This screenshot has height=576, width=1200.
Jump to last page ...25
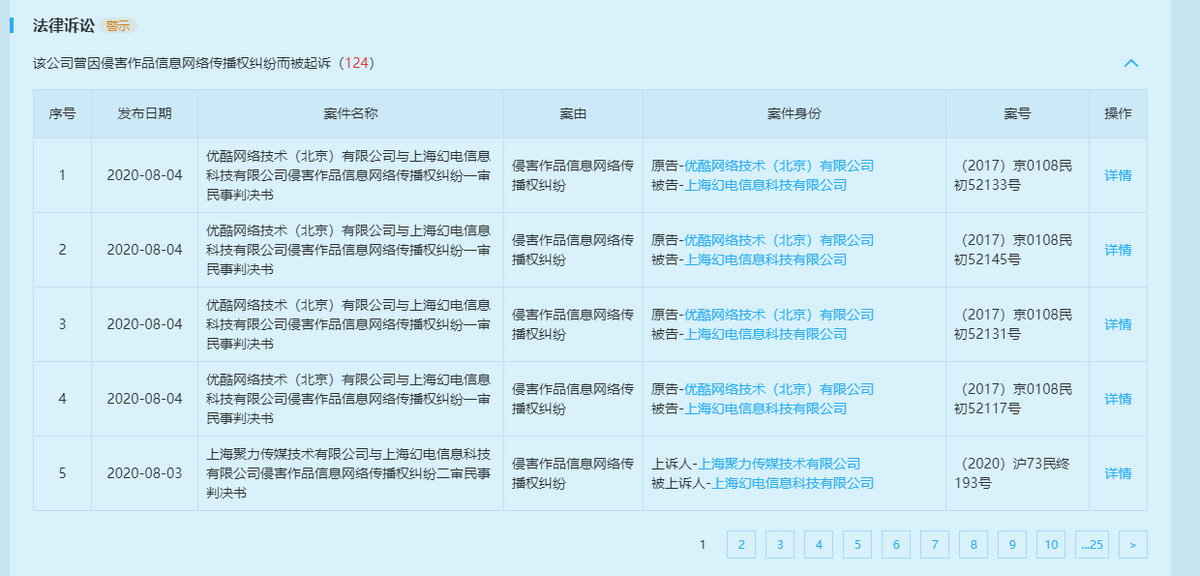[x=1092, y=544]
